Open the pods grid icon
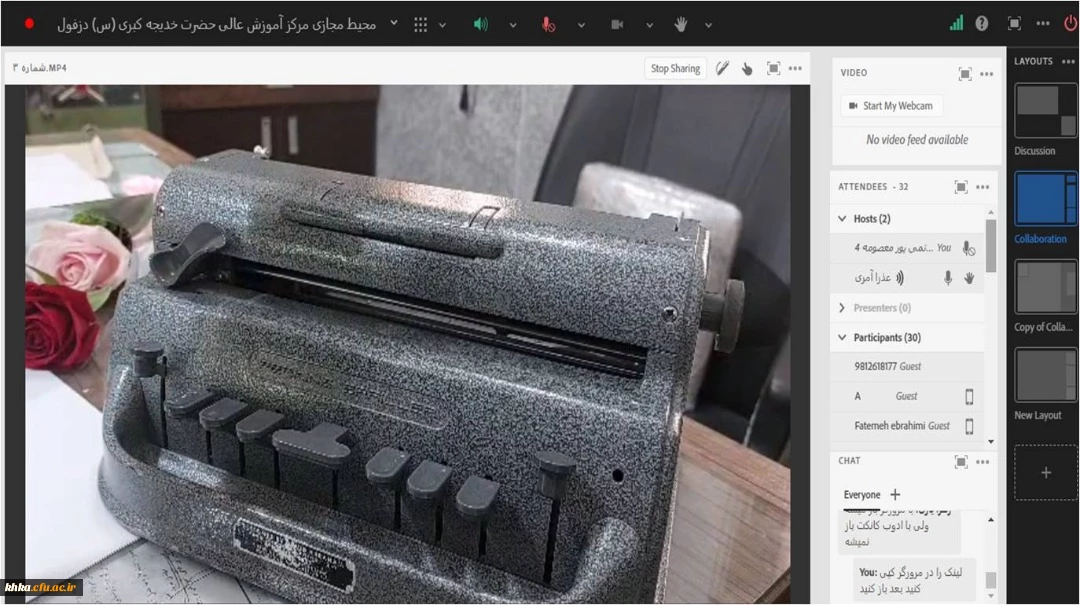1080x605 pixels. click(421, 24)
